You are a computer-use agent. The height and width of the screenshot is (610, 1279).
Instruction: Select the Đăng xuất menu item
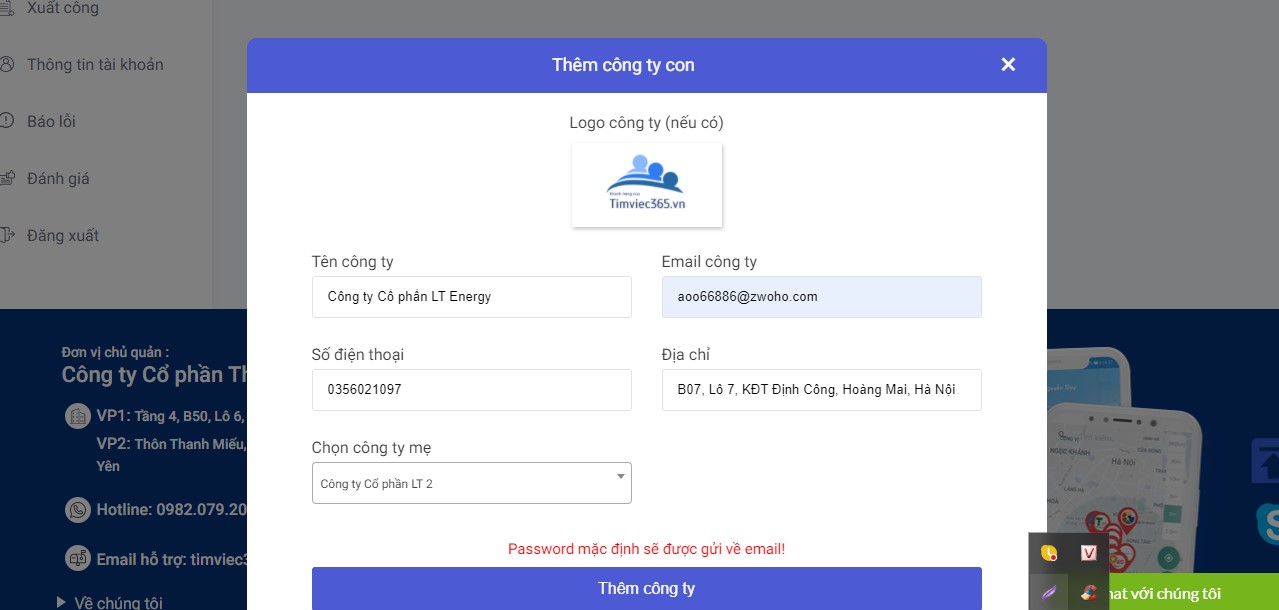(65, 235)
